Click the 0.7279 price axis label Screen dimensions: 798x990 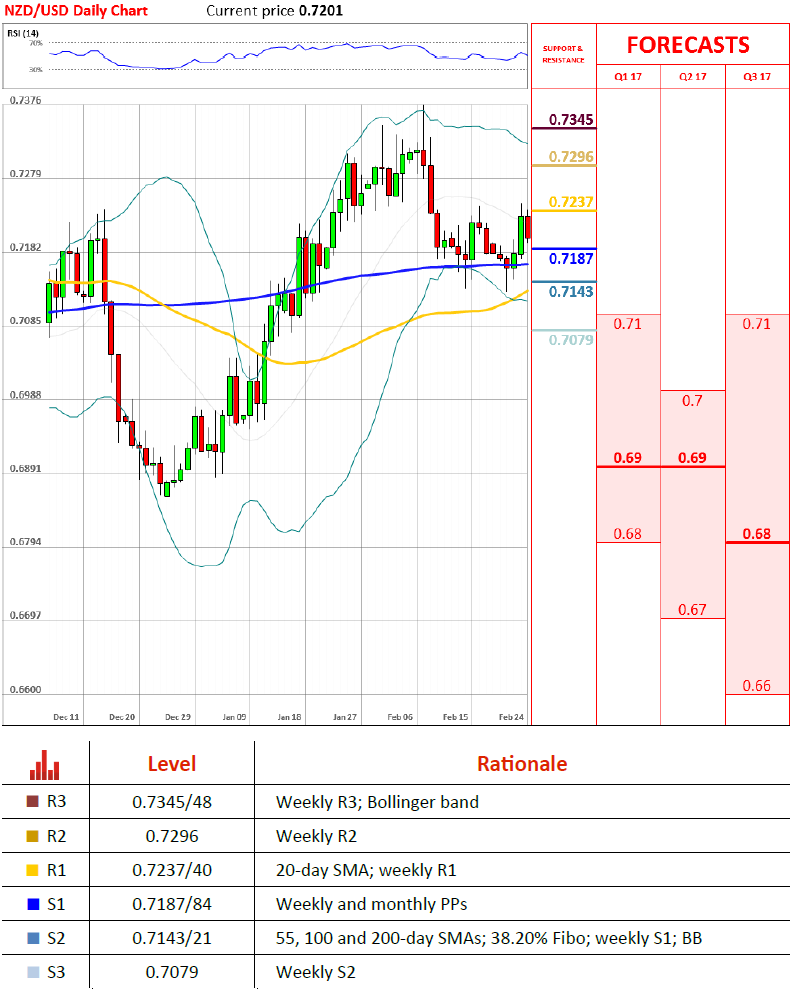pyautogui.click(x=25, y=174)
